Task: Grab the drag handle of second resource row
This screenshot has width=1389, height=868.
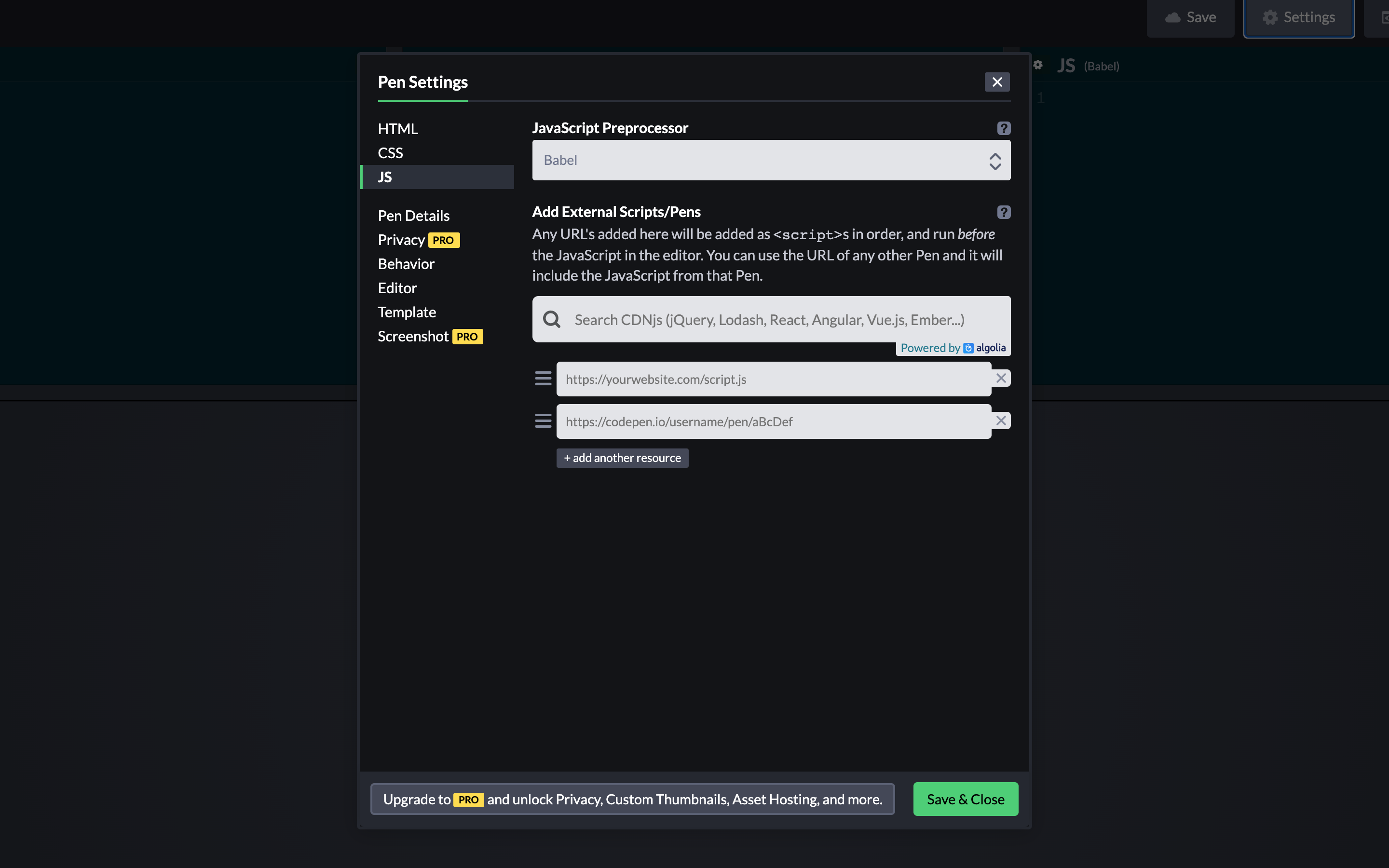Action: (x=543, y=421)
